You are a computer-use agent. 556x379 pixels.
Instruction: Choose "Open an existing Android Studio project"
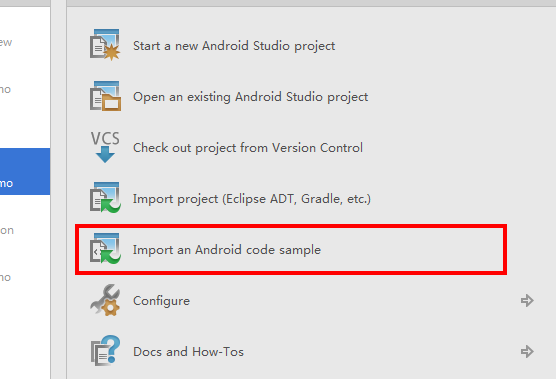tap(251, 97)
